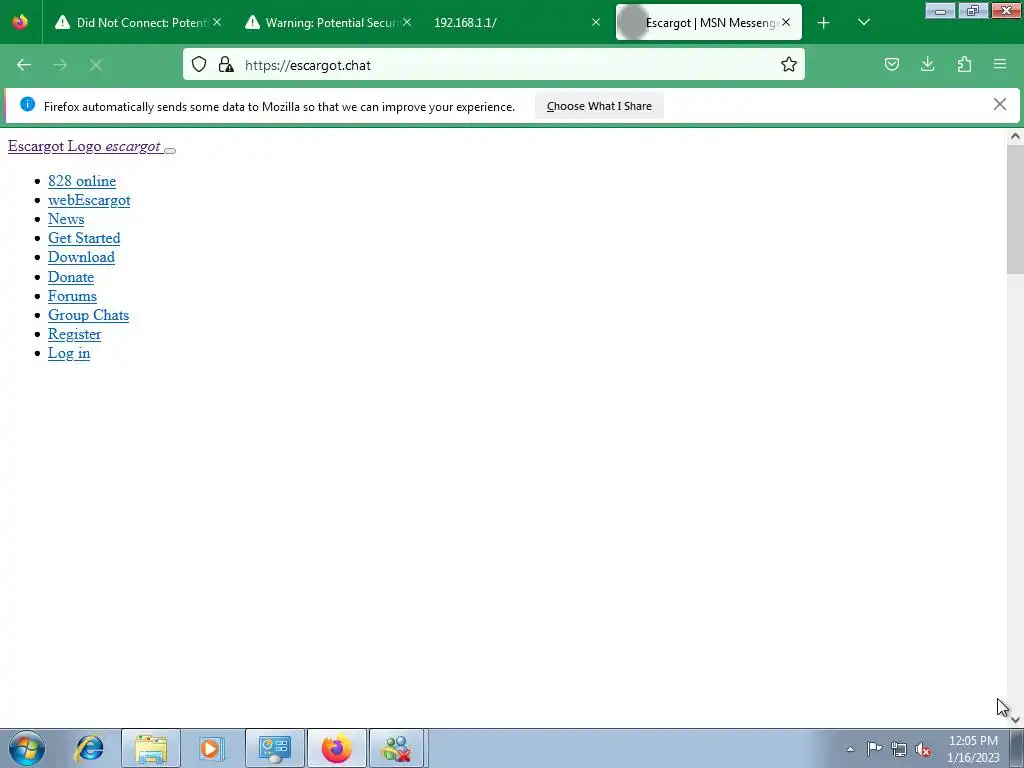
Task: Open the Donate link
Action: pos(71,277)
